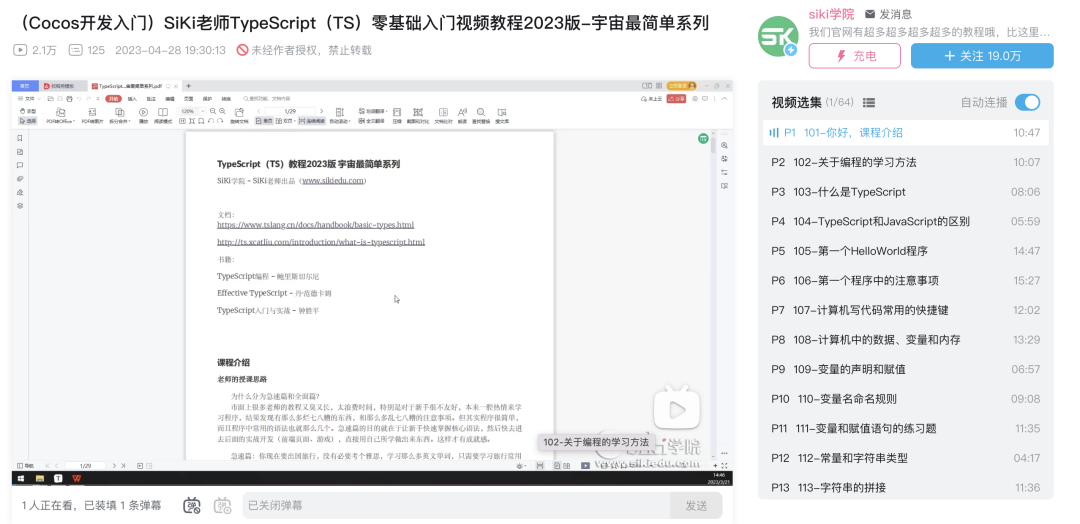Screen dimensions: 1080x524
Task: Open P3 103-什么是TypeScript episode
Action: coord(906,192)
